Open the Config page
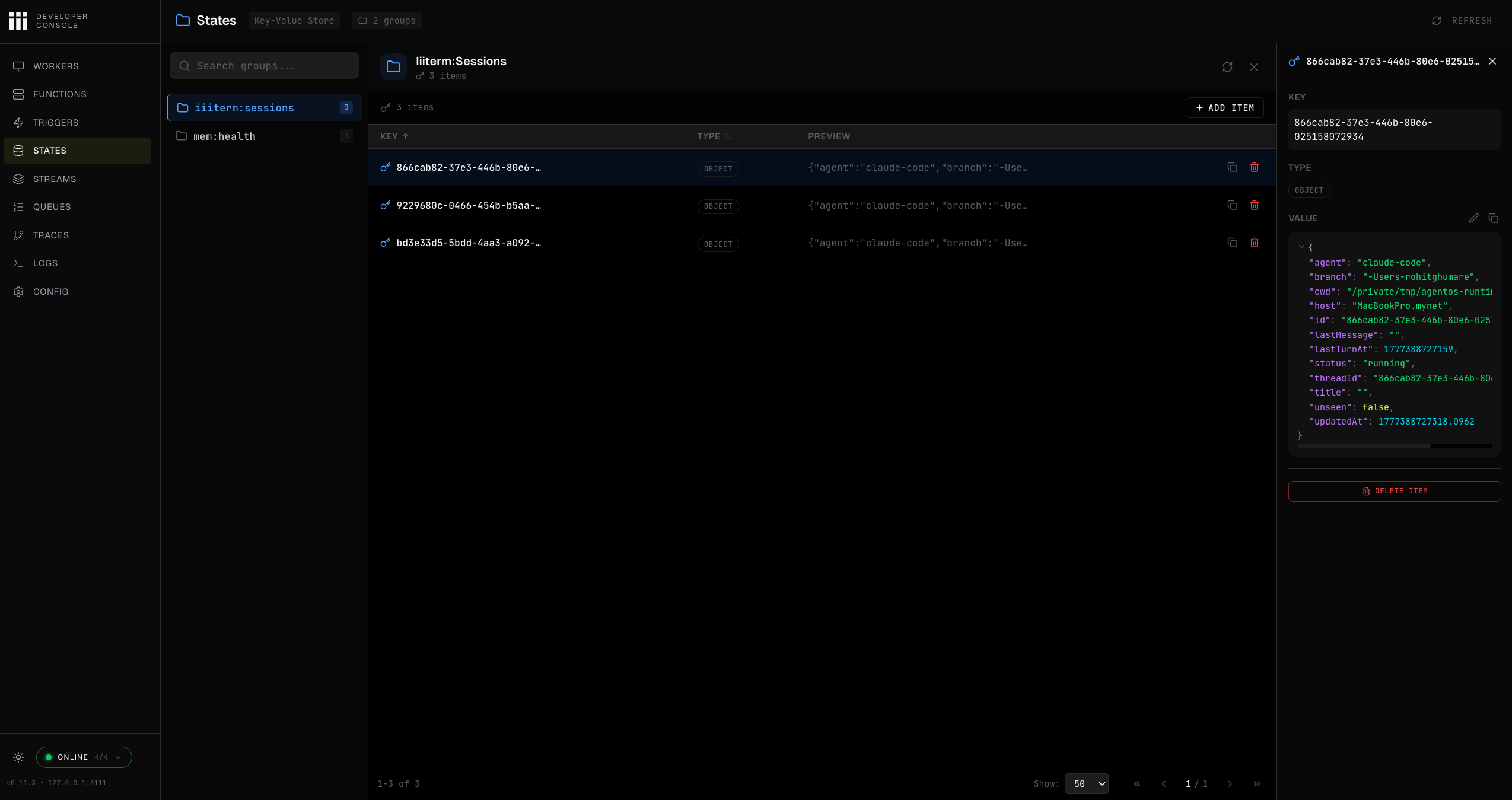1512x800 pixels. point(77,292)
